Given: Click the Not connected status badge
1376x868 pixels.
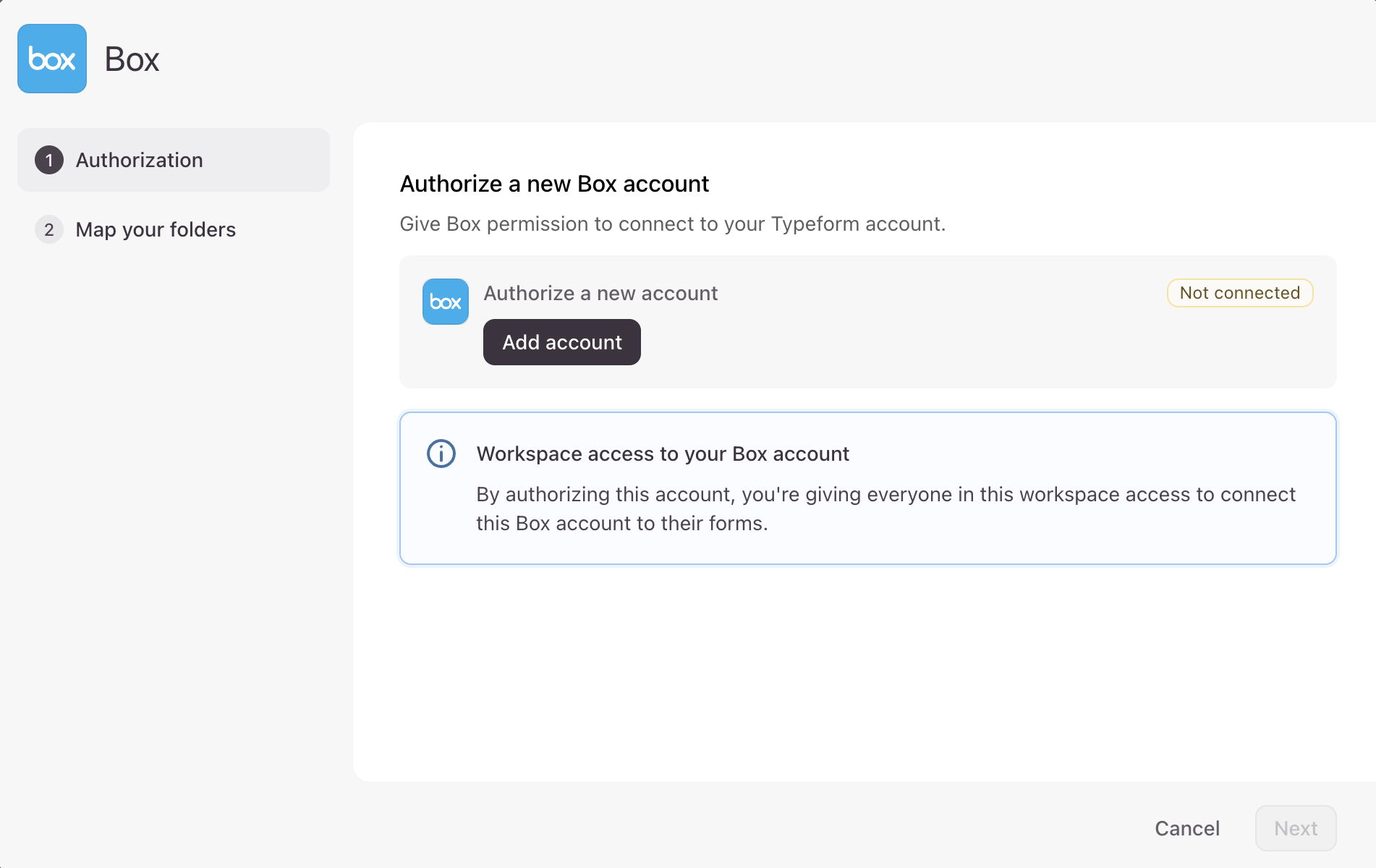Looking at the screenshot, I should tap(1240, 293).
